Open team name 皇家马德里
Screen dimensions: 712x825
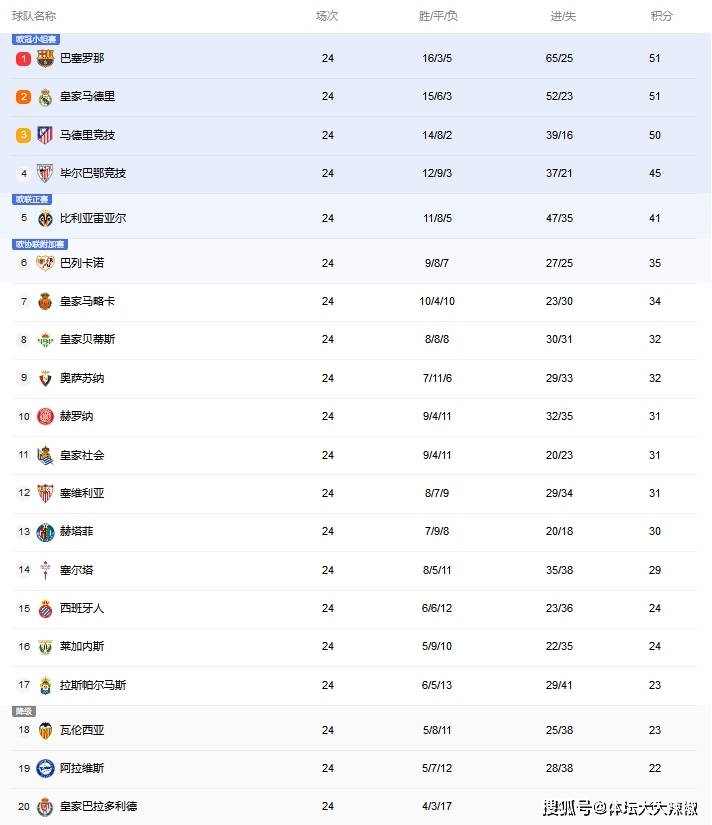coord(87,96)
